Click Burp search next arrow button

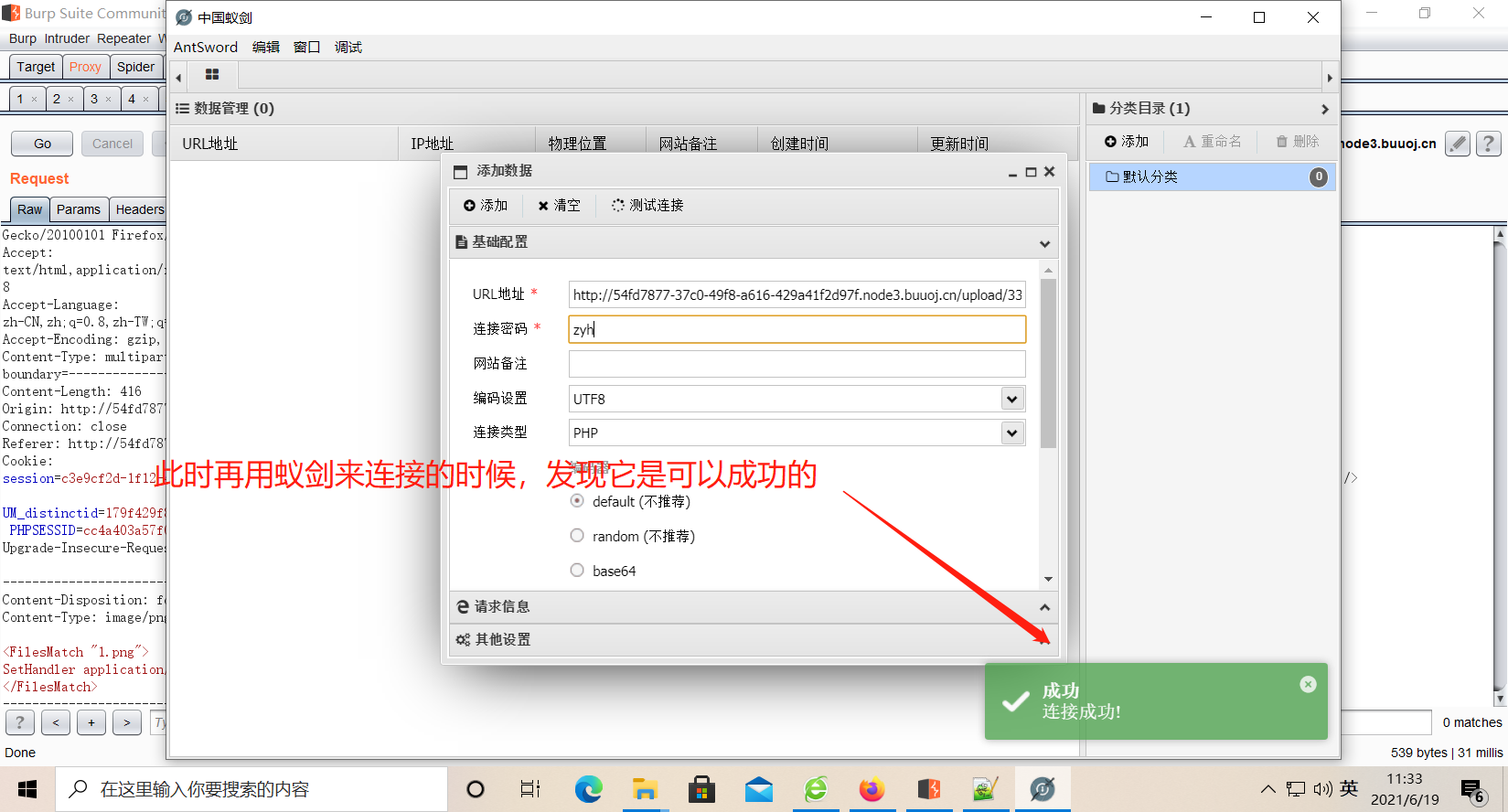tap(127, 722)
